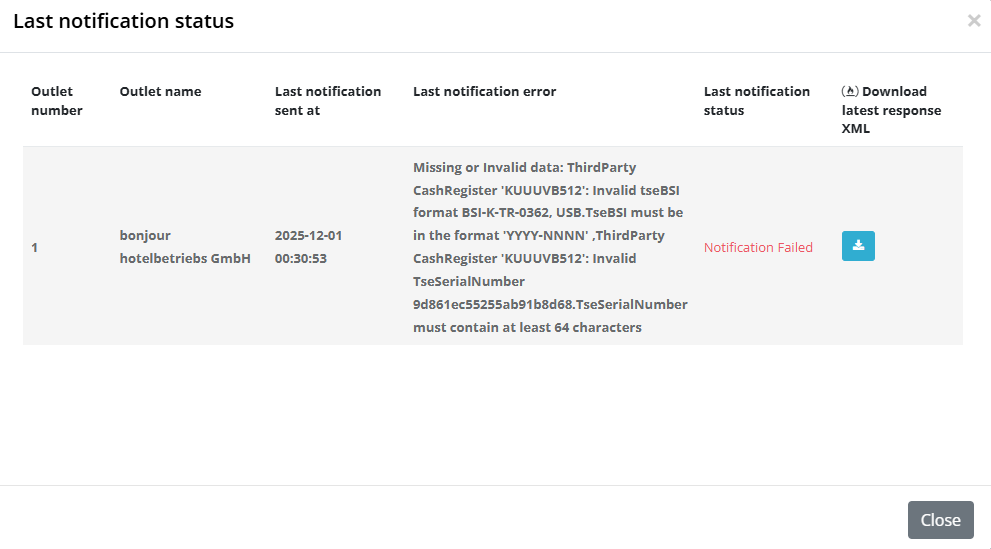Dismiss dialog with the top-right X

(974, 20)
